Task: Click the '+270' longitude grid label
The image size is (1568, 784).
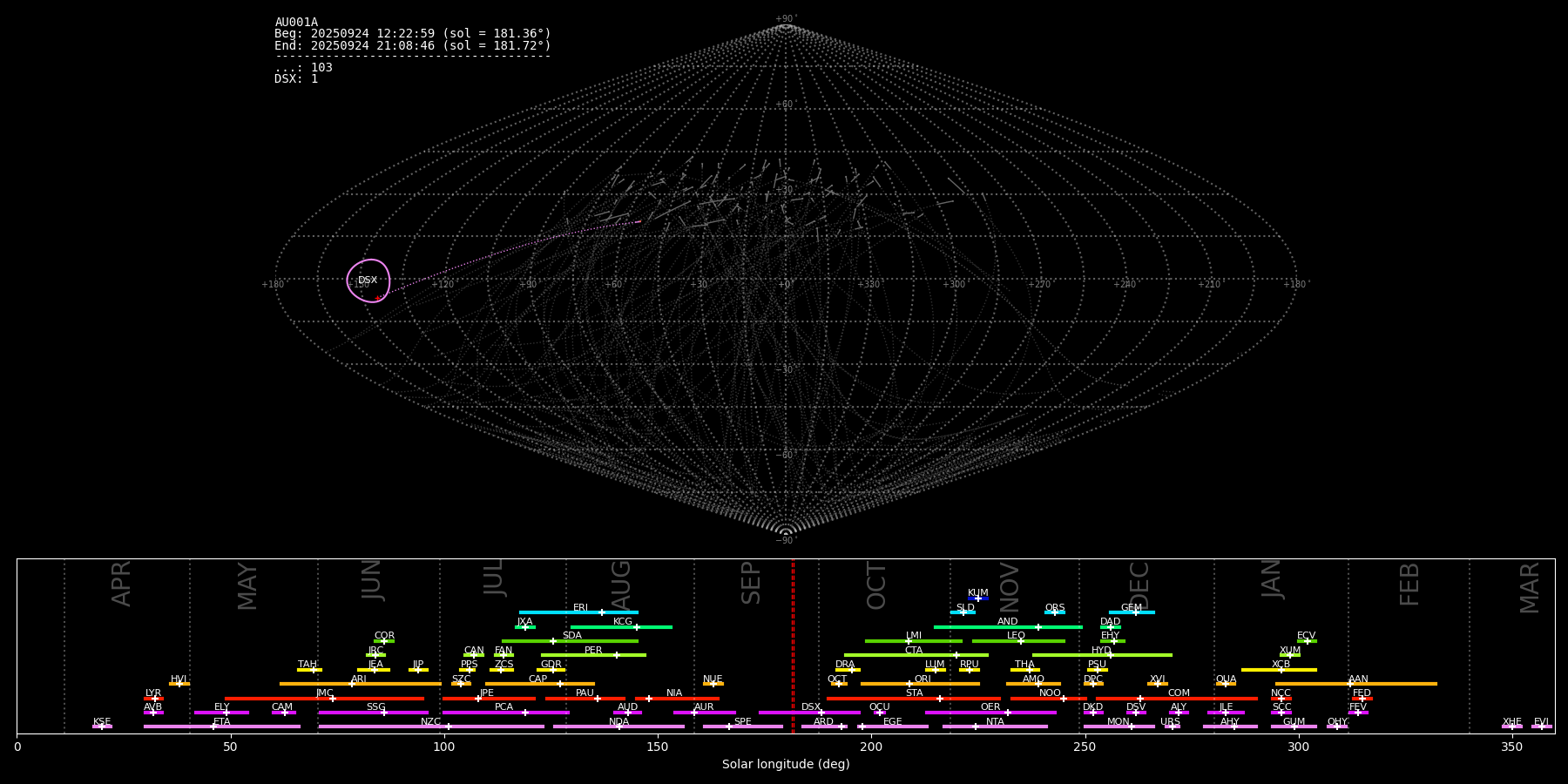Action: tap(1039, 285)
